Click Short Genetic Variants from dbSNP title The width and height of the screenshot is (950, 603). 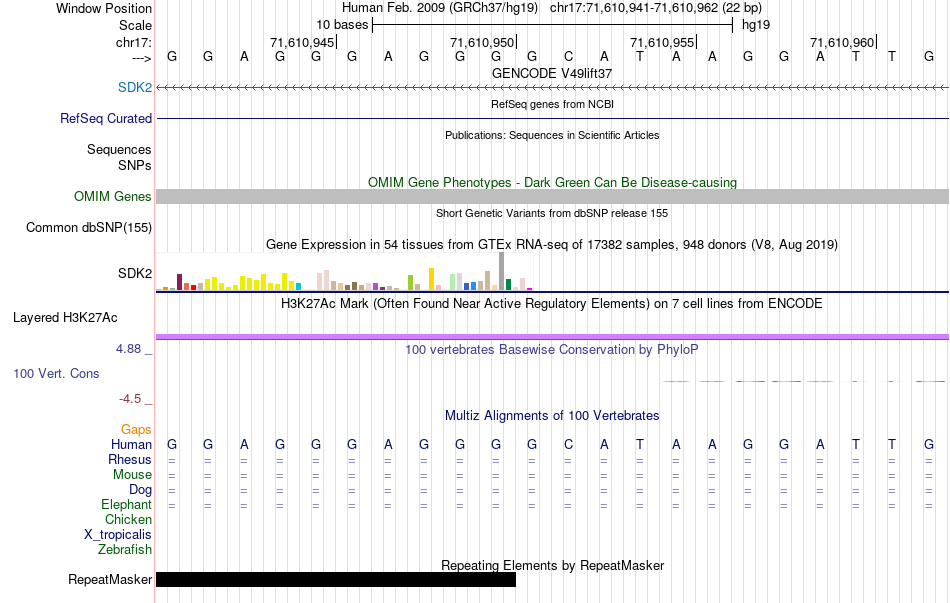click(x=552, y=213)
